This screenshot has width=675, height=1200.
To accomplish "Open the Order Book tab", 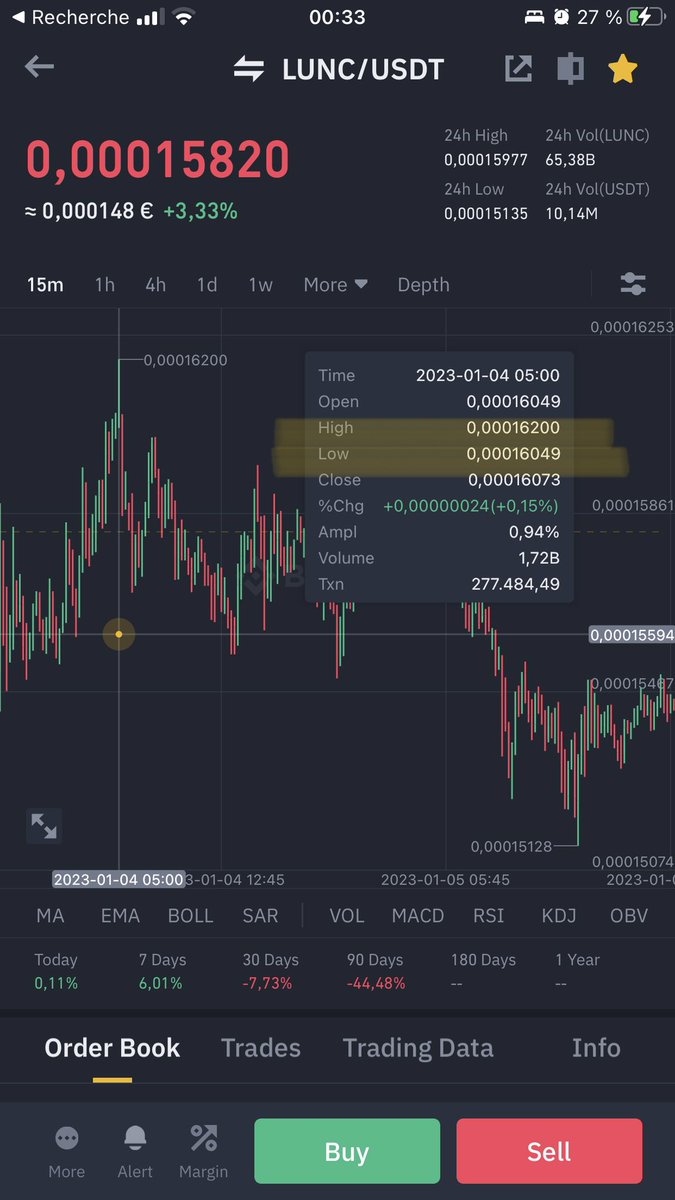I will tap(112, 1048).
